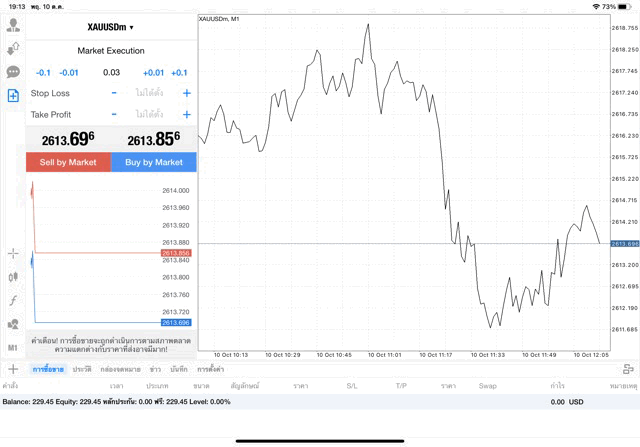This screenshot has width=640, height=447.
Task: Click the Stop Loss value field
Action: tap(150, 93)
